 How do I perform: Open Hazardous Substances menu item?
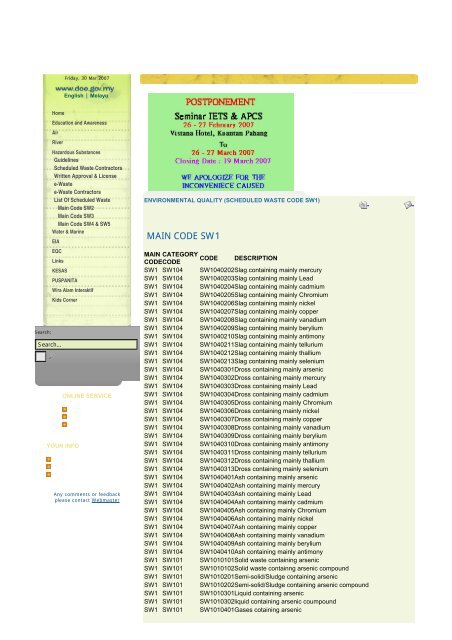point(76,152)
